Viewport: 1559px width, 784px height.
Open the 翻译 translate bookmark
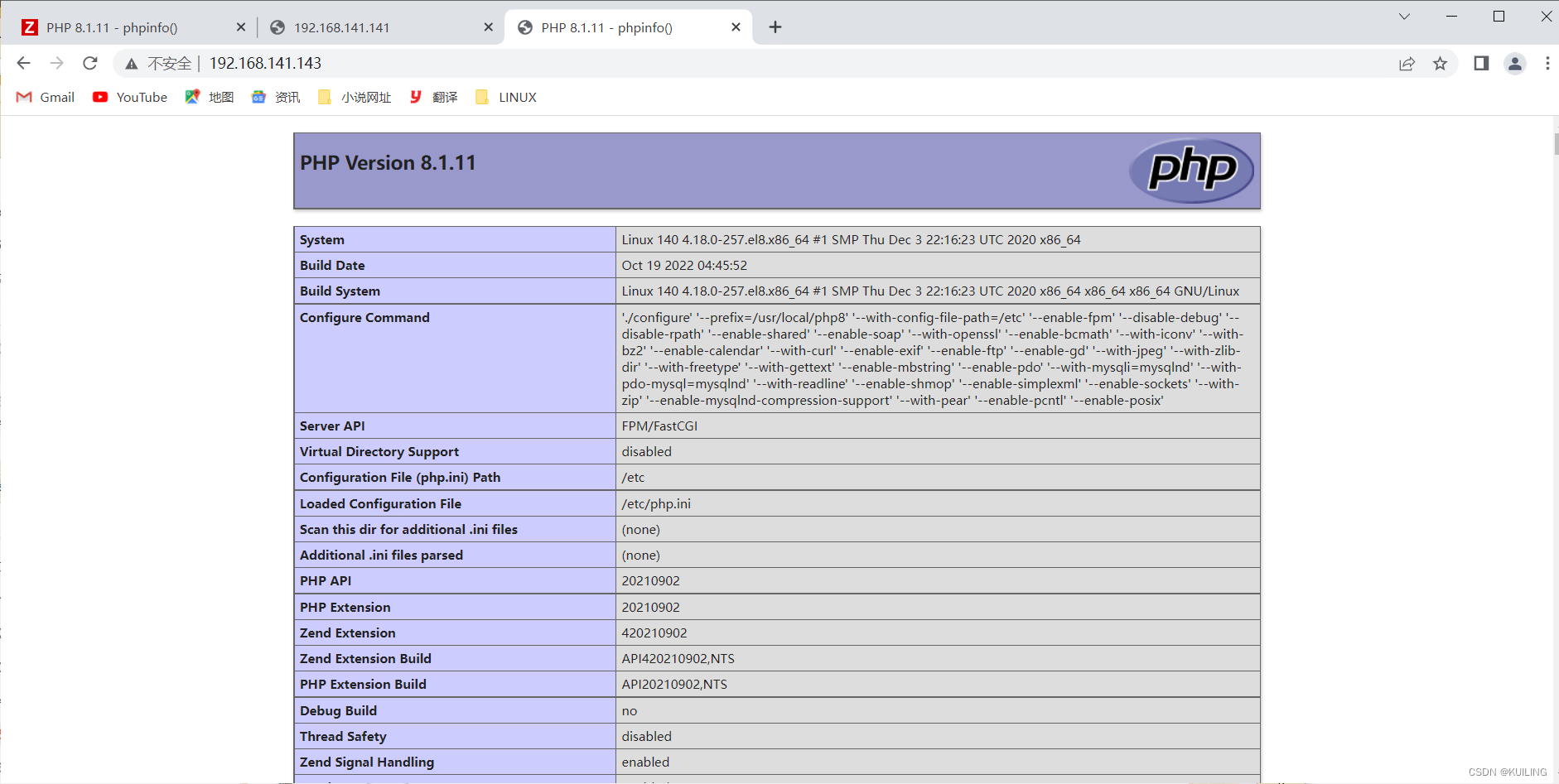tap(433, 97)
